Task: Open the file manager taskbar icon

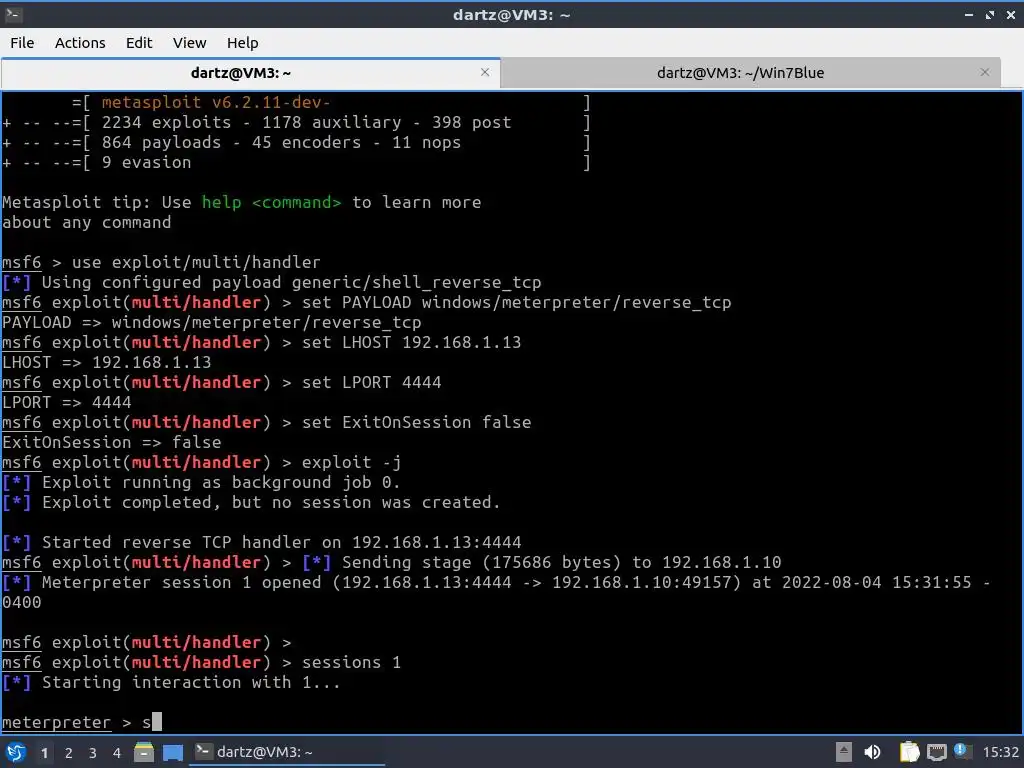Action: point(144,752)
